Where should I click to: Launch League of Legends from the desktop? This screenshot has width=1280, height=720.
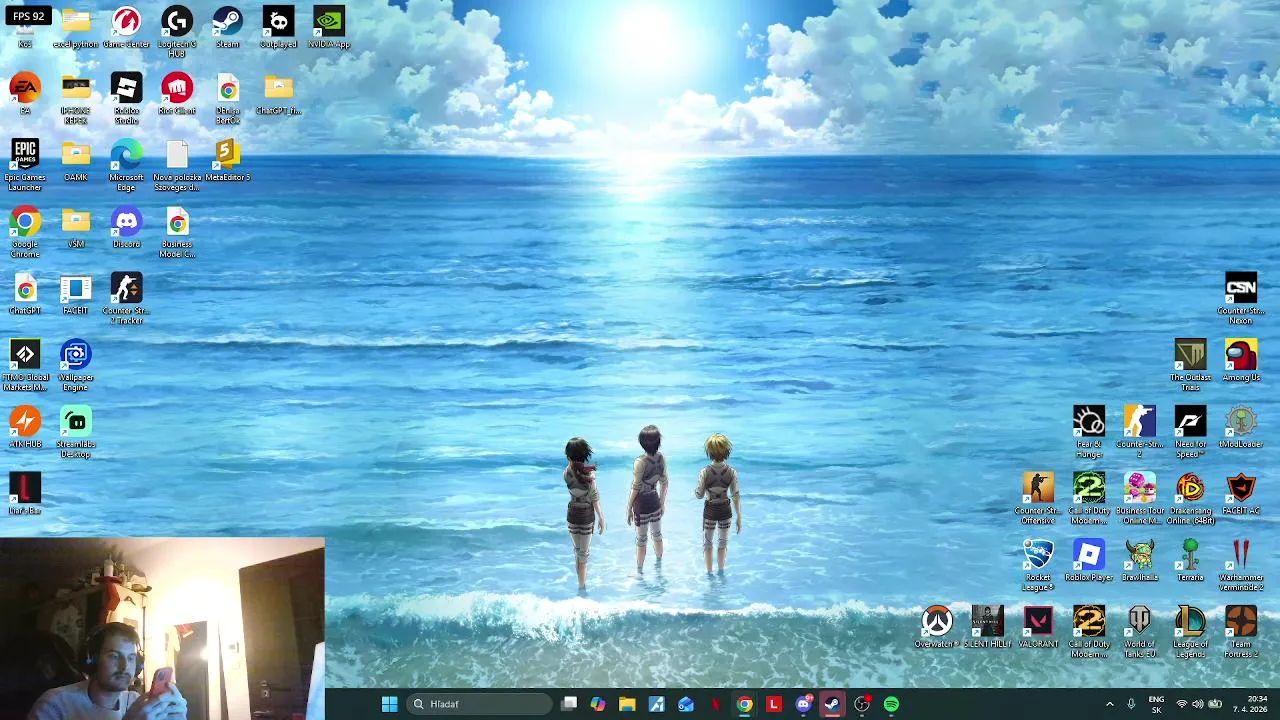click(1190, 632)
